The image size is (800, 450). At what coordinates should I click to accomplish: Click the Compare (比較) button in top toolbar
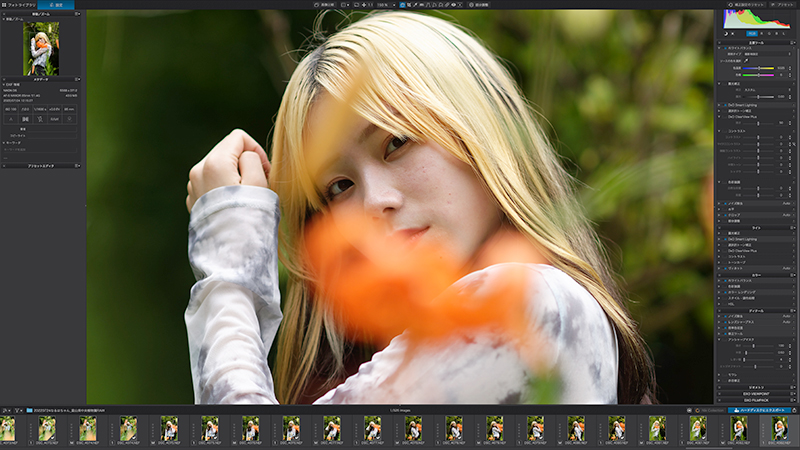coord(326,5)
